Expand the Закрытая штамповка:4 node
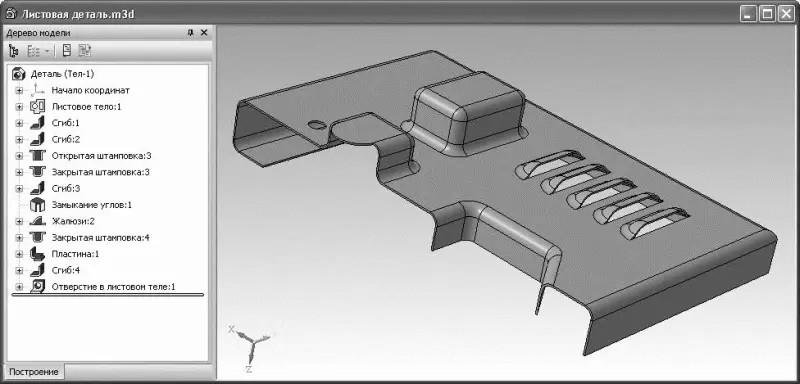Viewport: 800px width, 384px height. coord(19,237)
